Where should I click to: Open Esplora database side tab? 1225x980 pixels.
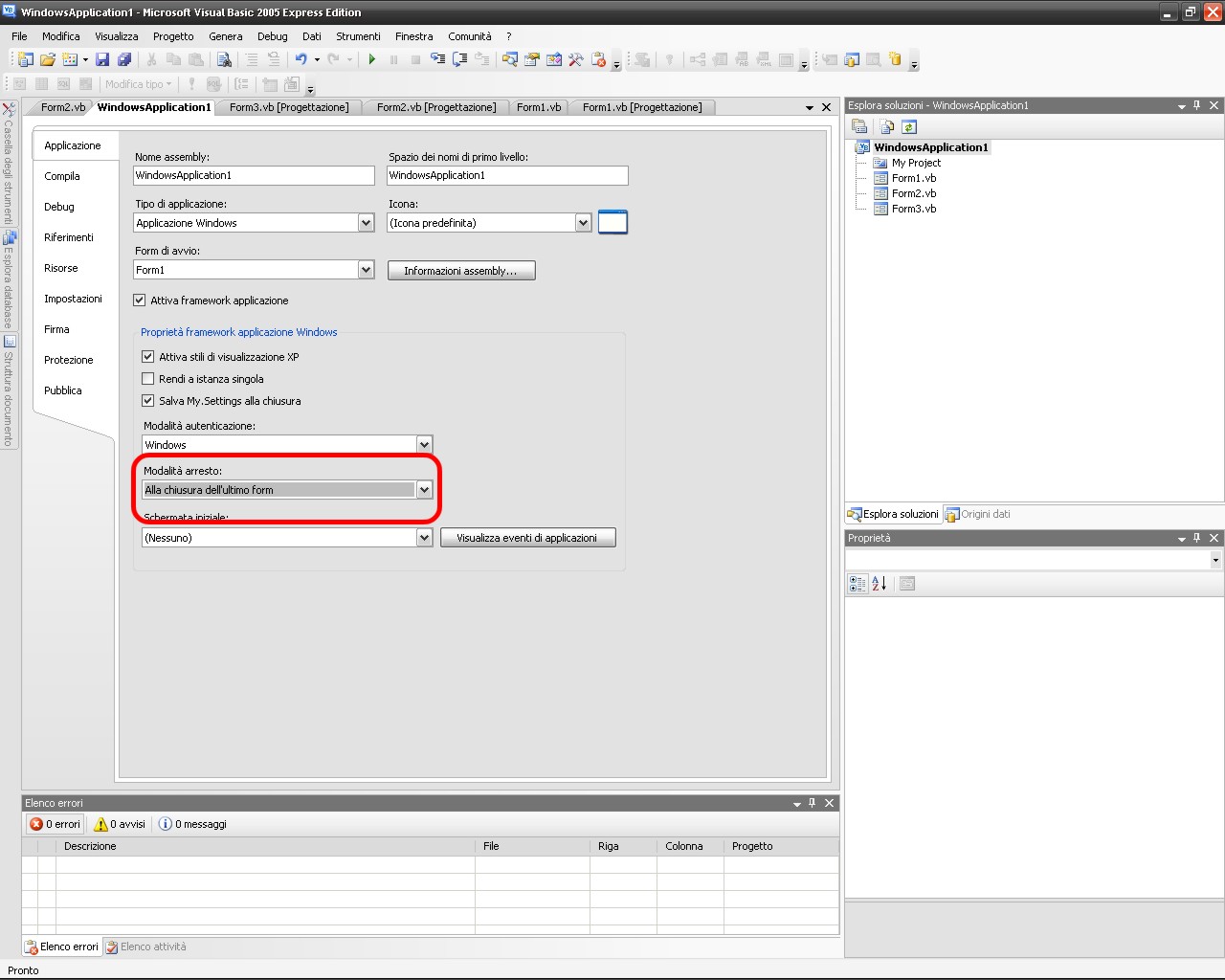(9, 279)
